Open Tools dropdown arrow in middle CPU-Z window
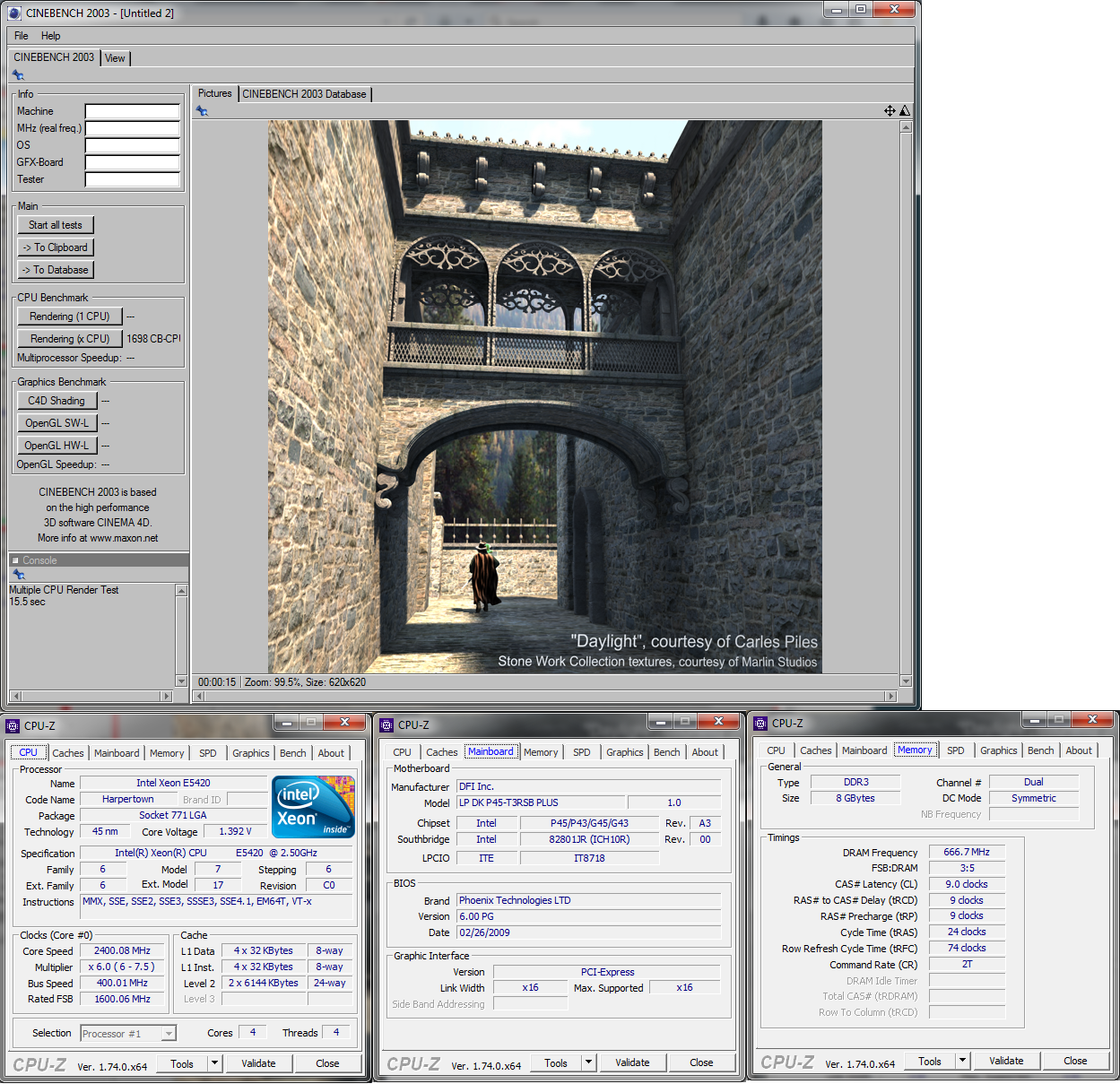Viewport: 1120px width, 1084px height. (588, 1062)
